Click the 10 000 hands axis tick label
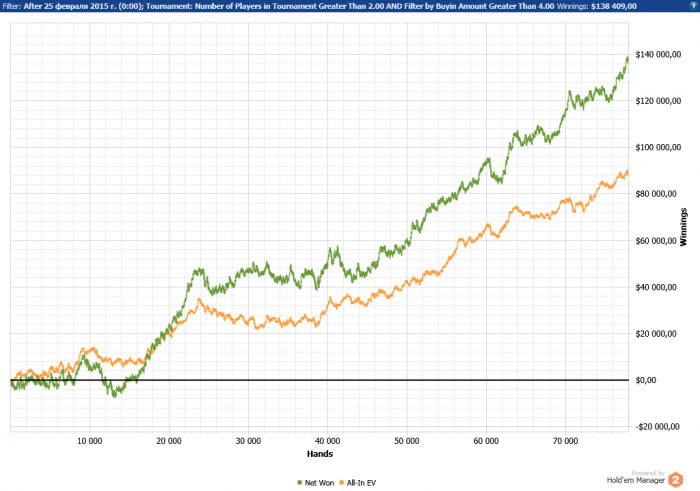 (x=90, y=441)
